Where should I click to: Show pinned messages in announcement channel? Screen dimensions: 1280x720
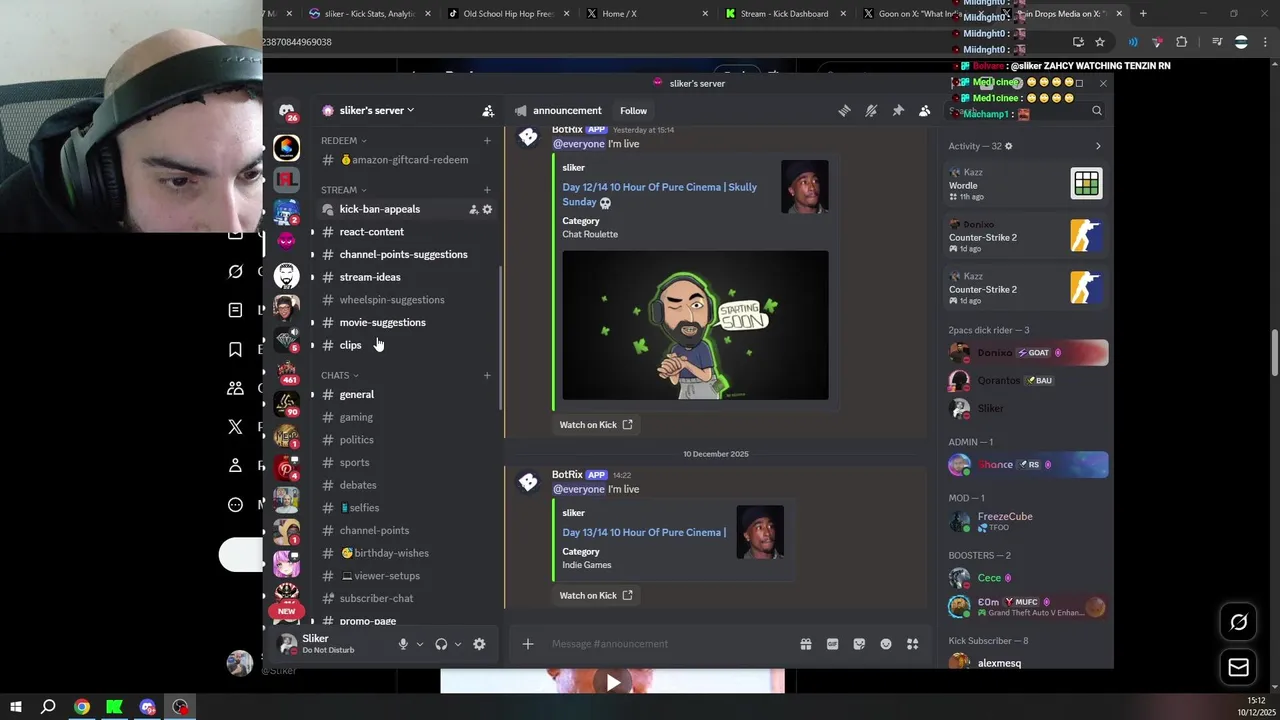pyautogui.click(x=898, y=111)
